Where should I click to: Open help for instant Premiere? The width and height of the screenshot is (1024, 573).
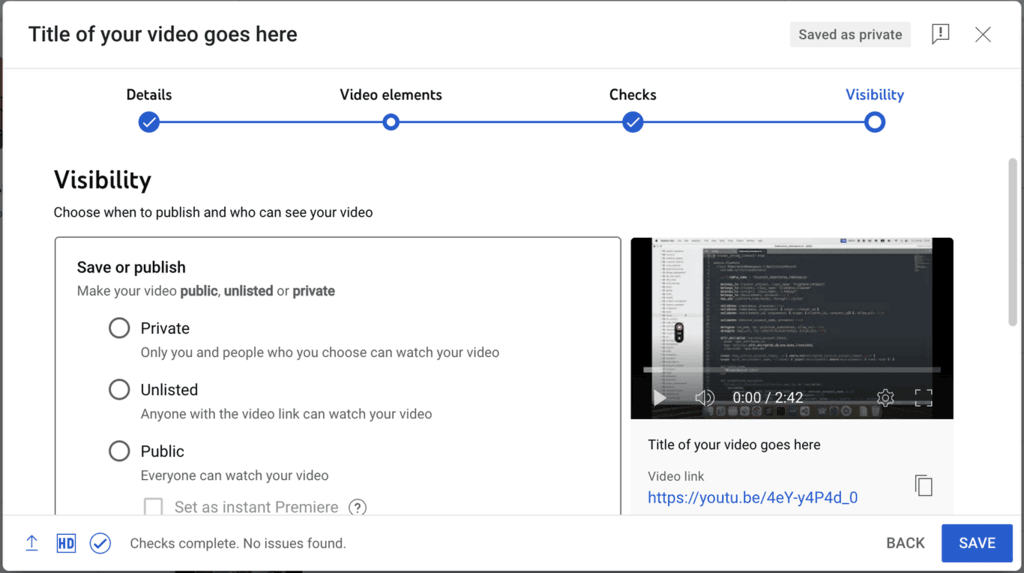pos(357,507)
